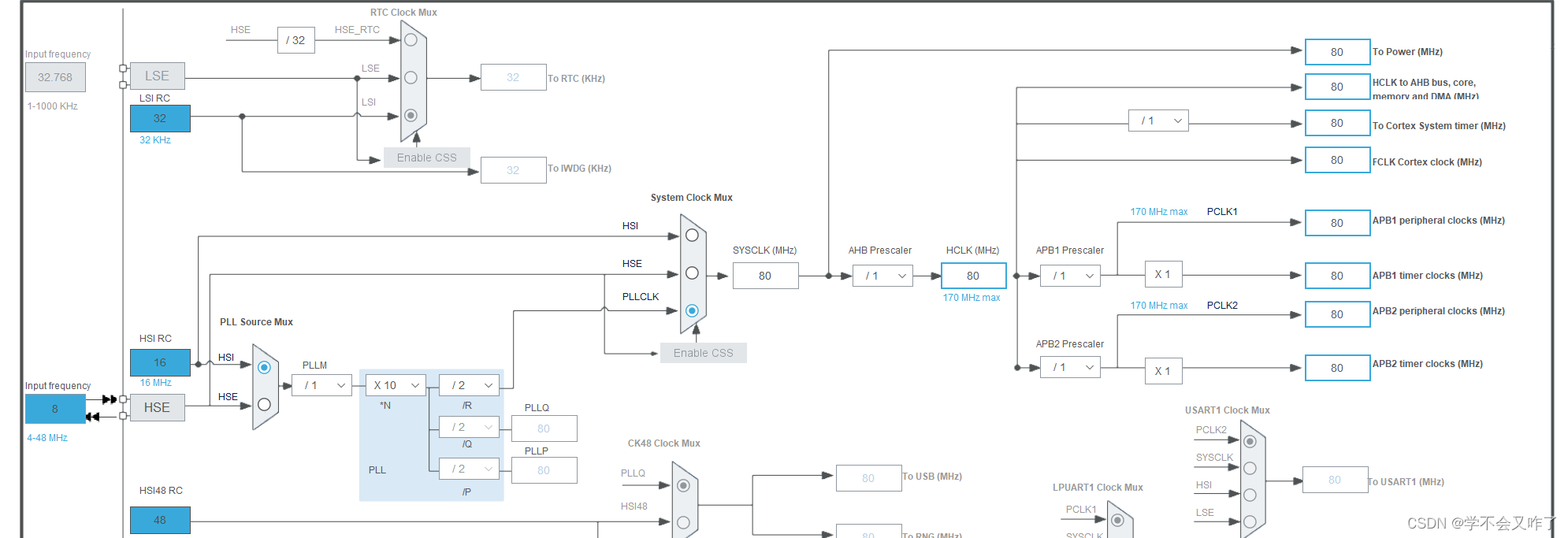Viewport: 1568px width, 538px height.
Task: Click Enable CSS under RTC Clock Mux
Action: pos(427,158)
